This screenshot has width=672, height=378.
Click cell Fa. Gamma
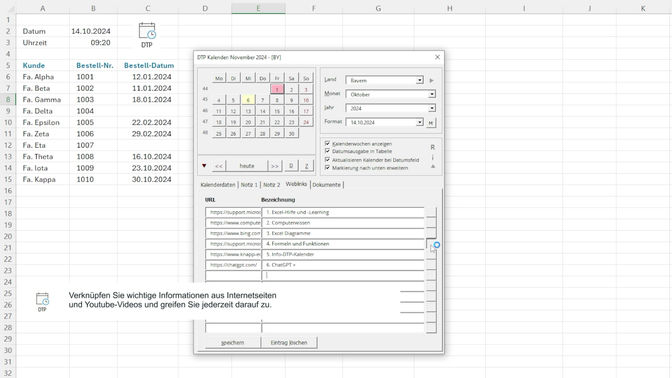[42, 99]
